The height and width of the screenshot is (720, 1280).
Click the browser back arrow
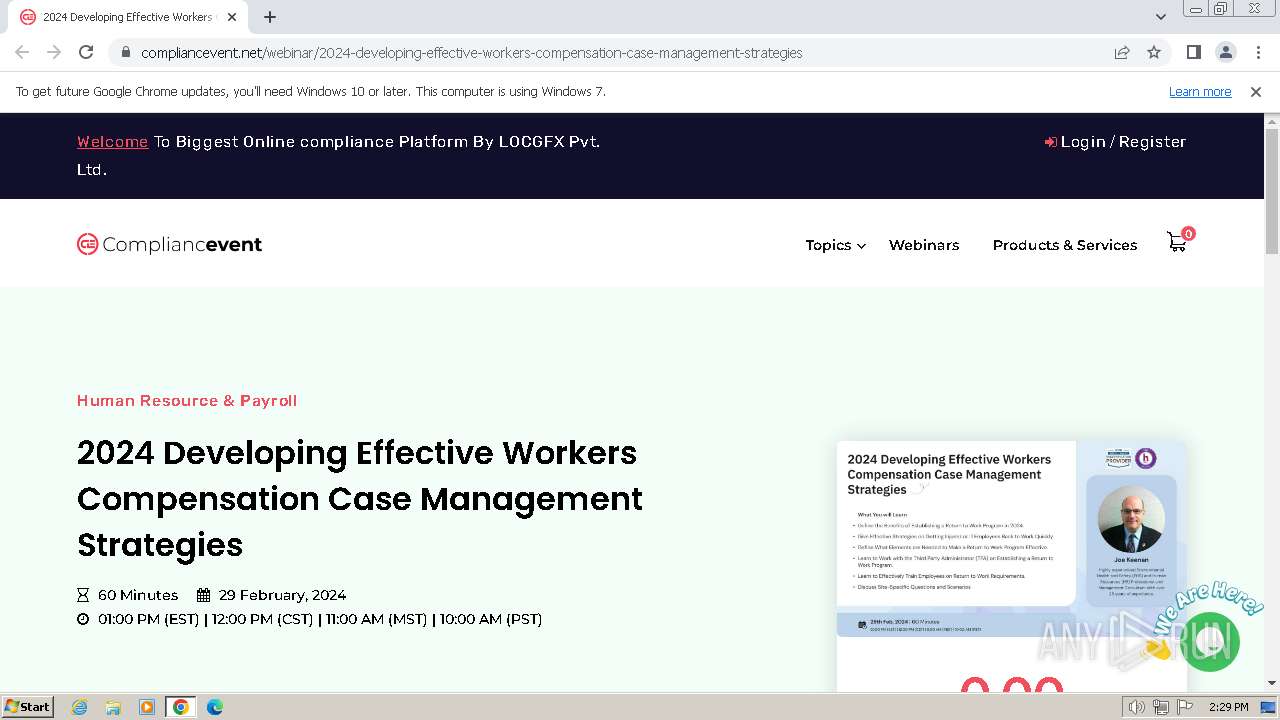coord(22,52)
